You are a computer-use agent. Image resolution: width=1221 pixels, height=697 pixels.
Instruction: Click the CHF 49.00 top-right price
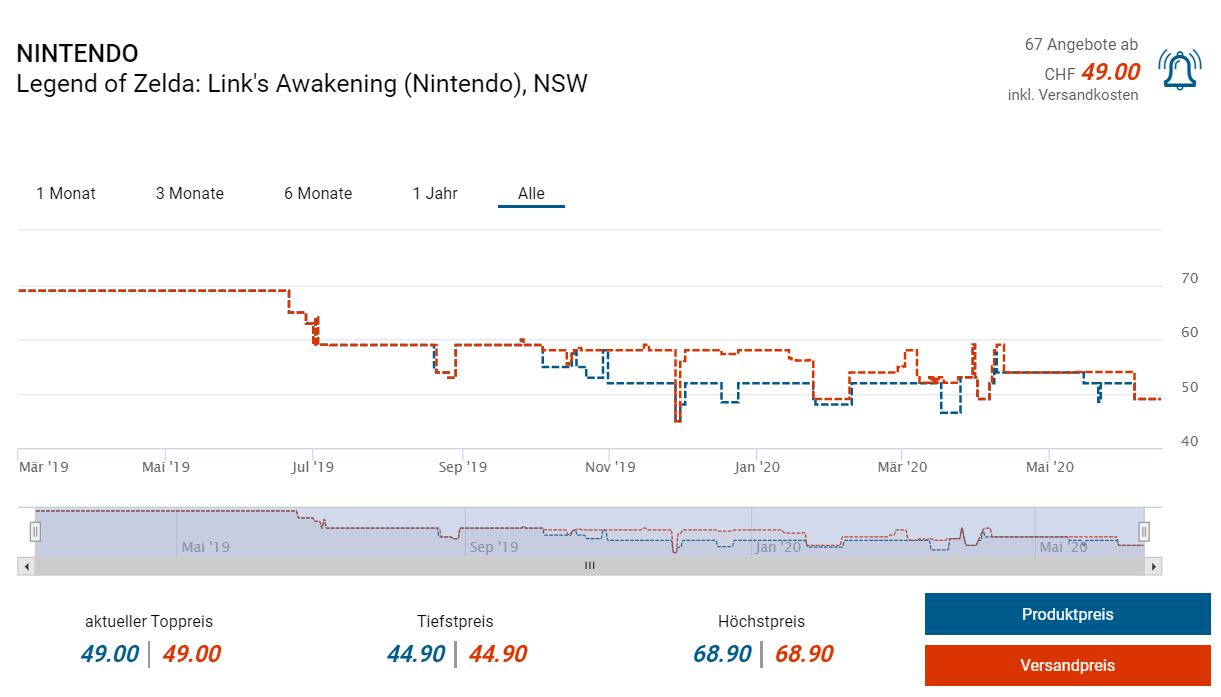point(1092,72)
